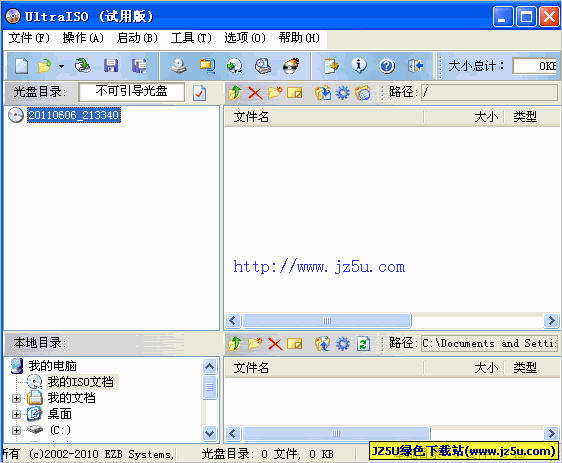This screenshot has height=463, width=562.
Task: Open the 启动(B) menu
Action: pos(137,38)
